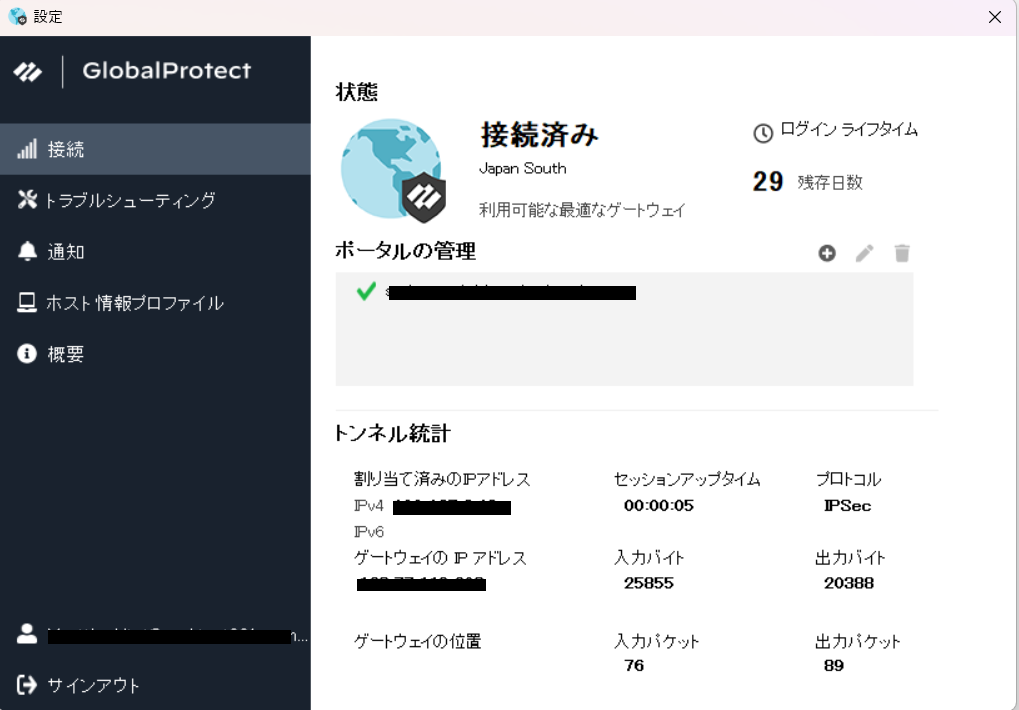Click the login lifetime clock icon
This screenshot has width=1019, height=710.
tap(763, 132)
